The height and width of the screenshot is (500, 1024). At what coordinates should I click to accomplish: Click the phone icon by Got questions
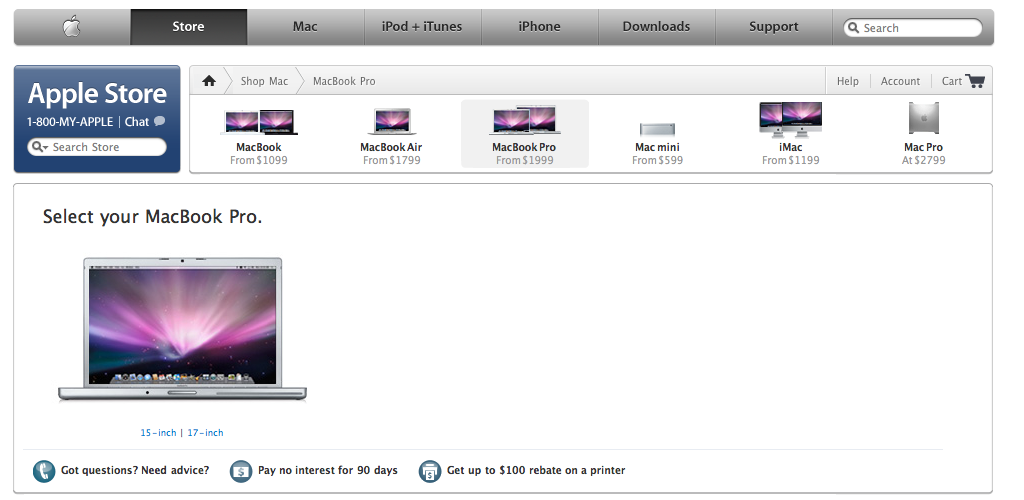point(44,471)
